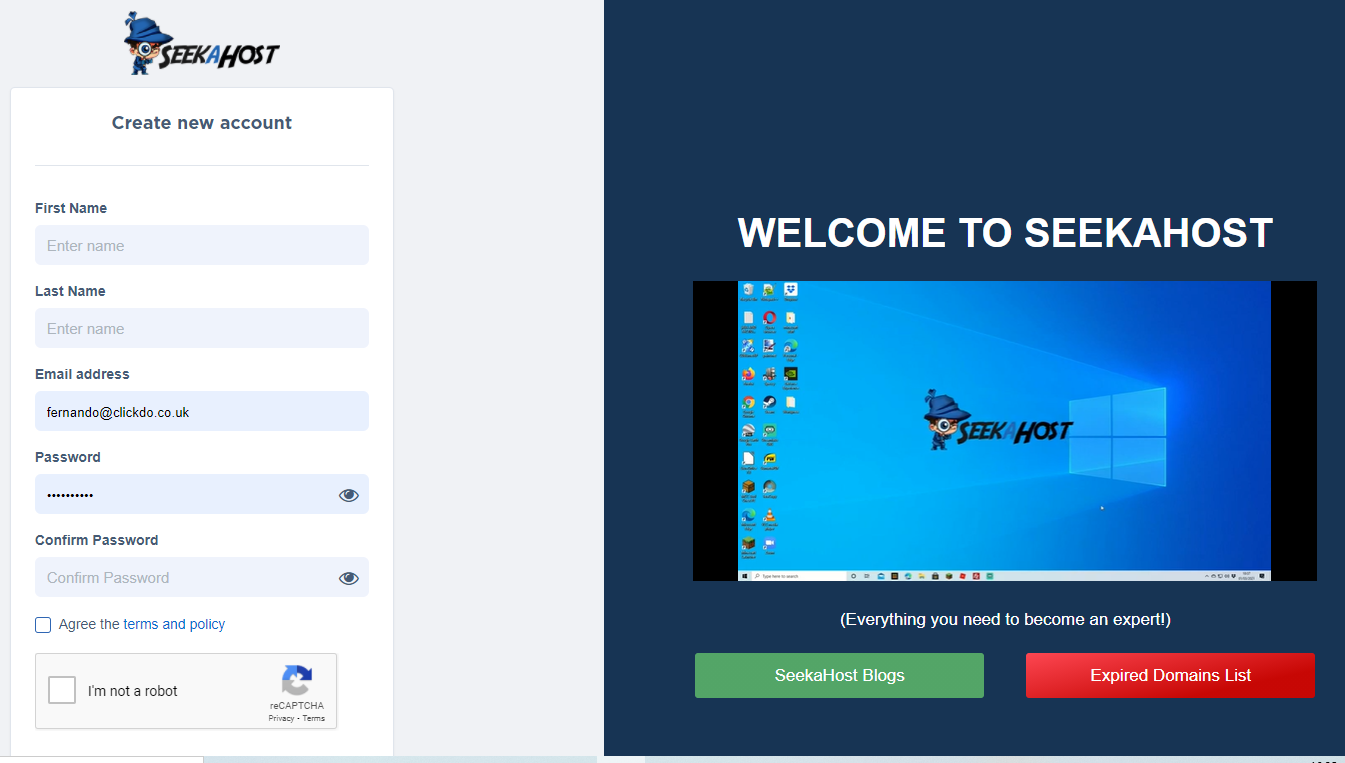
Task: Check the Agree the terms and policy checkbox
Action: pos(43,625)
